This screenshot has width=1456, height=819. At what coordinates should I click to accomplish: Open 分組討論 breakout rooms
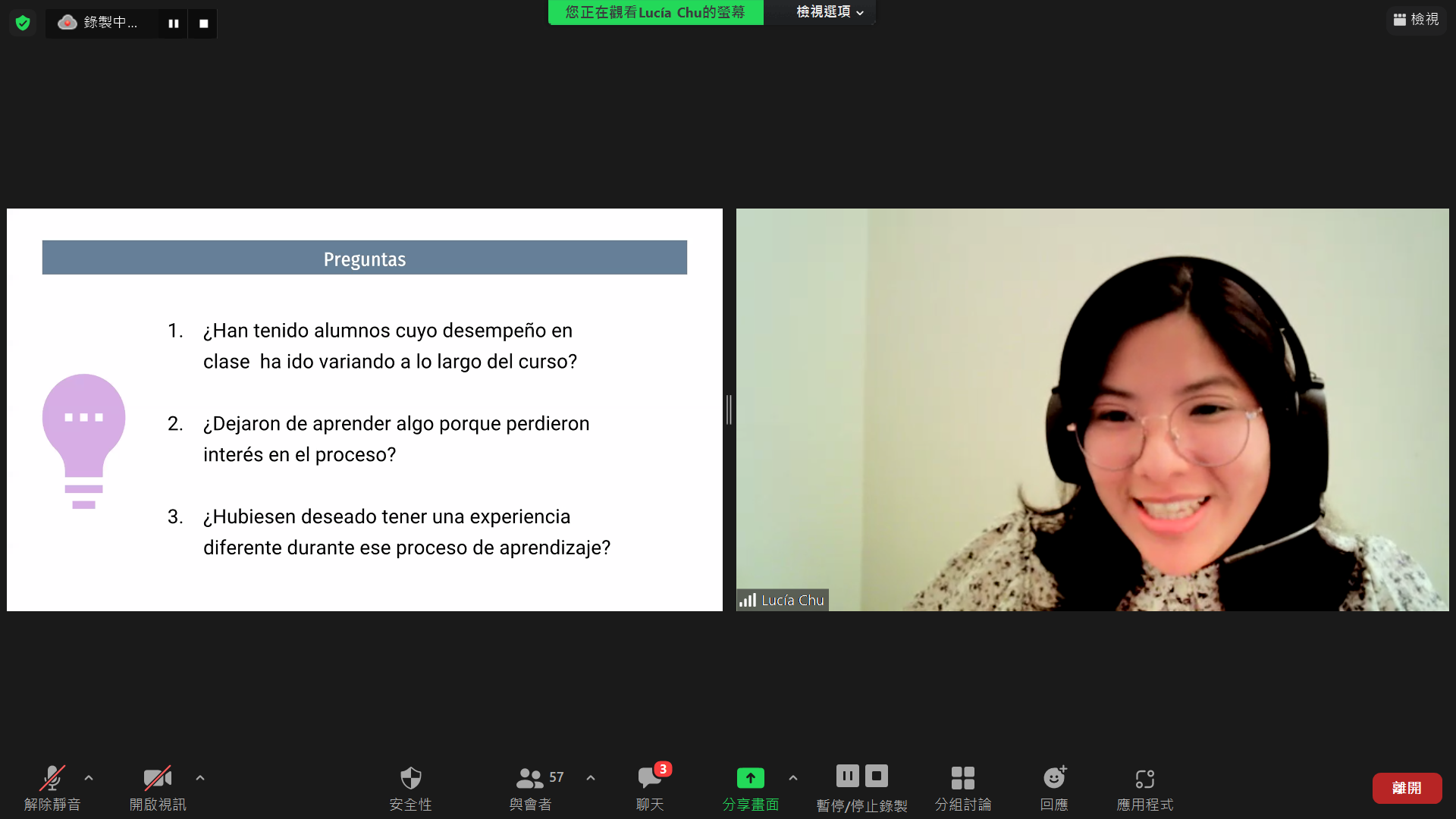963,789
